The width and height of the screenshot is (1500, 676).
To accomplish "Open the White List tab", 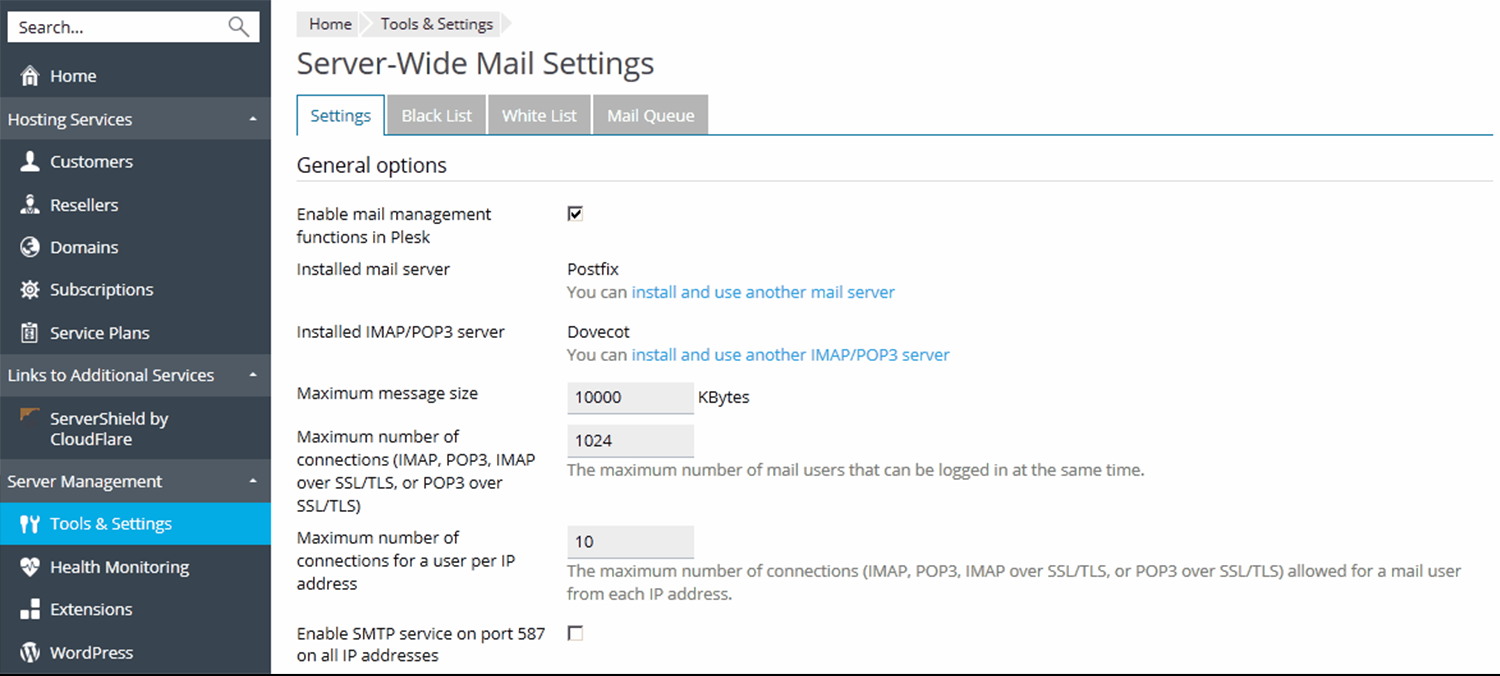I will 540,115.
